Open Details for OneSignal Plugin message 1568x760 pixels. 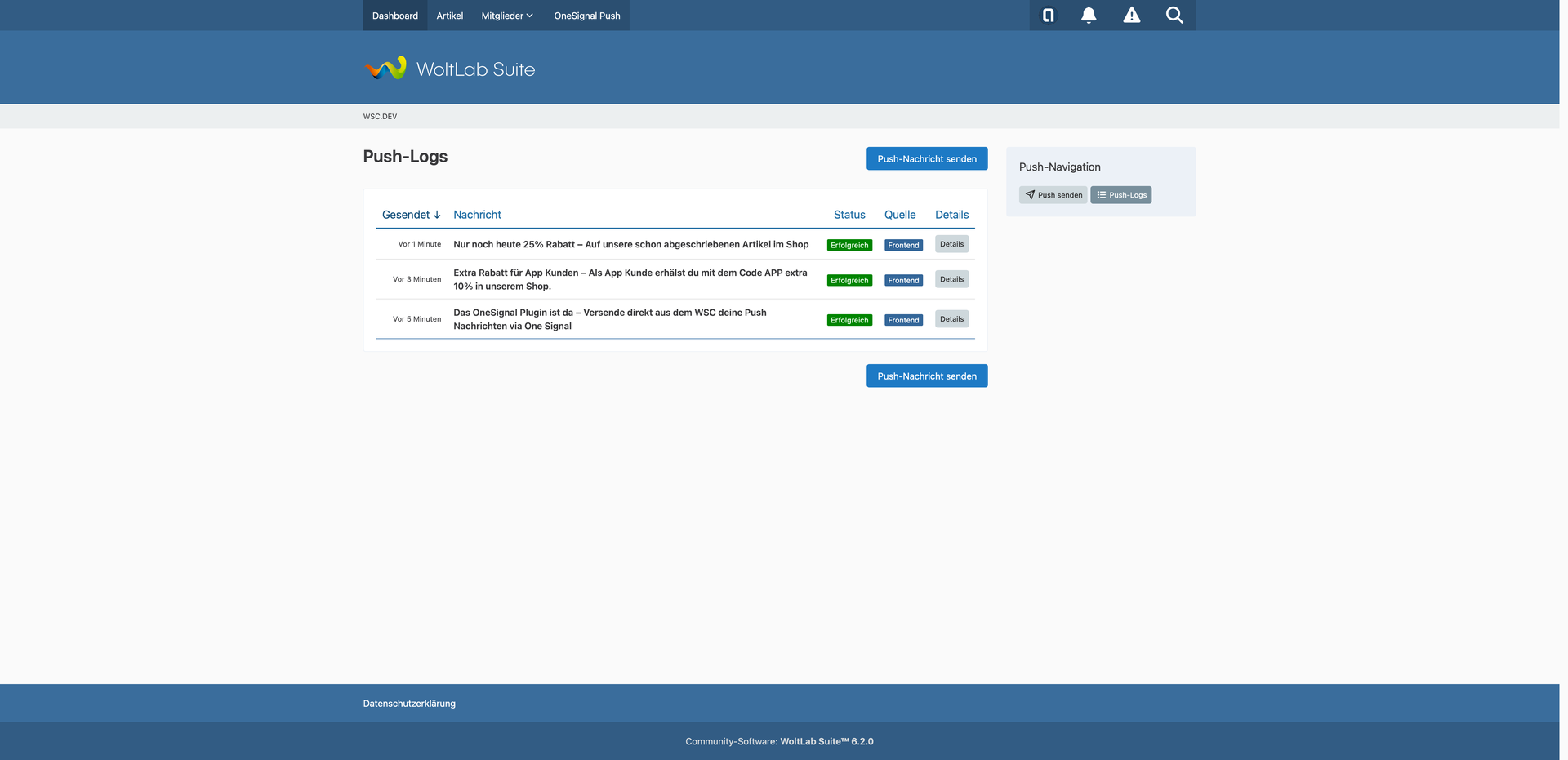951,319
